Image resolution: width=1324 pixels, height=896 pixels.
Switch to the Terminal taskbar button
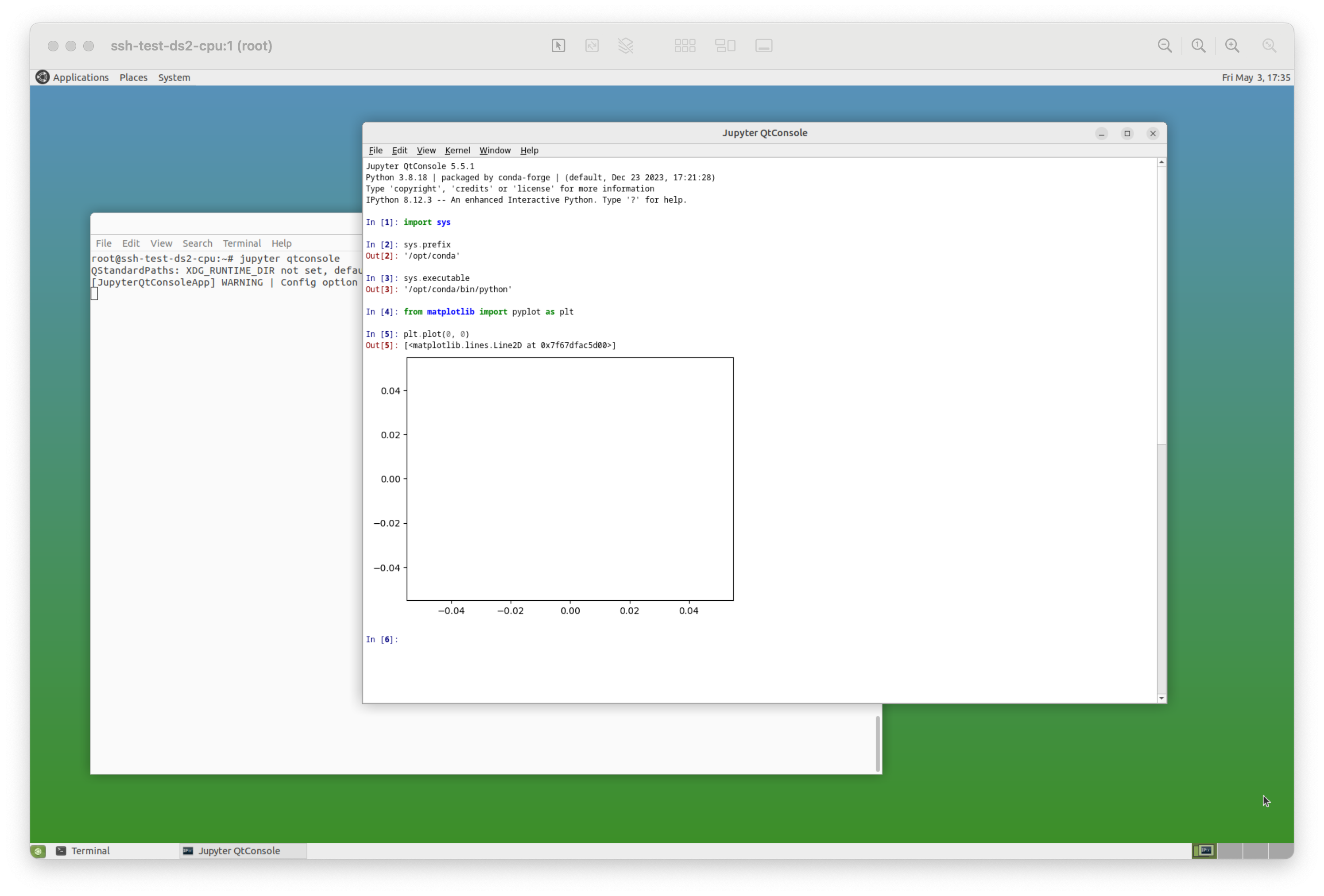click(x=90, y=850)
